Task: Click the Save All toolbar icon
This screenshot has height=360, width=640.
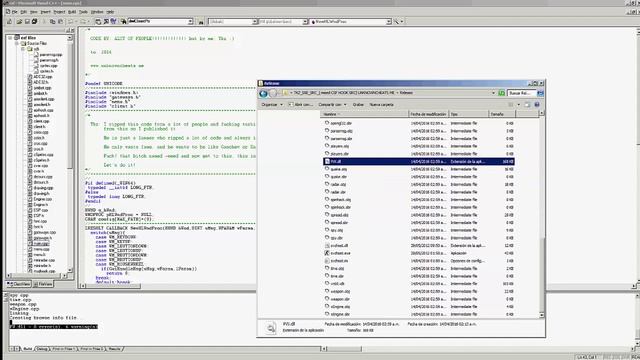Action: [x=35, y=21]
